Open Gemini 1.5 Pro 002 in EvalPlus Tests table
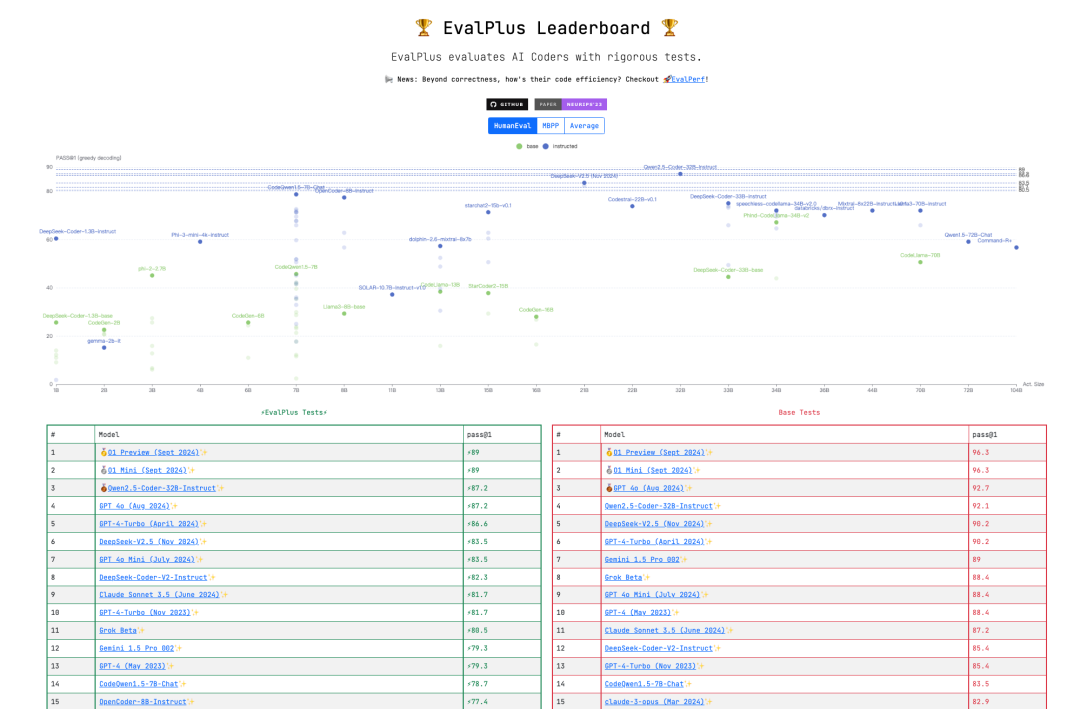 click(x=136, y=648)
